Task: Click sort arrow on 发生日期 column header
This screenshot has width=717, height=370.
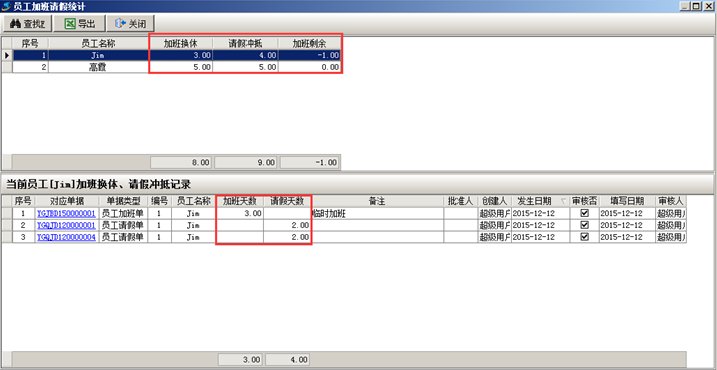Action: click(563, 201)
